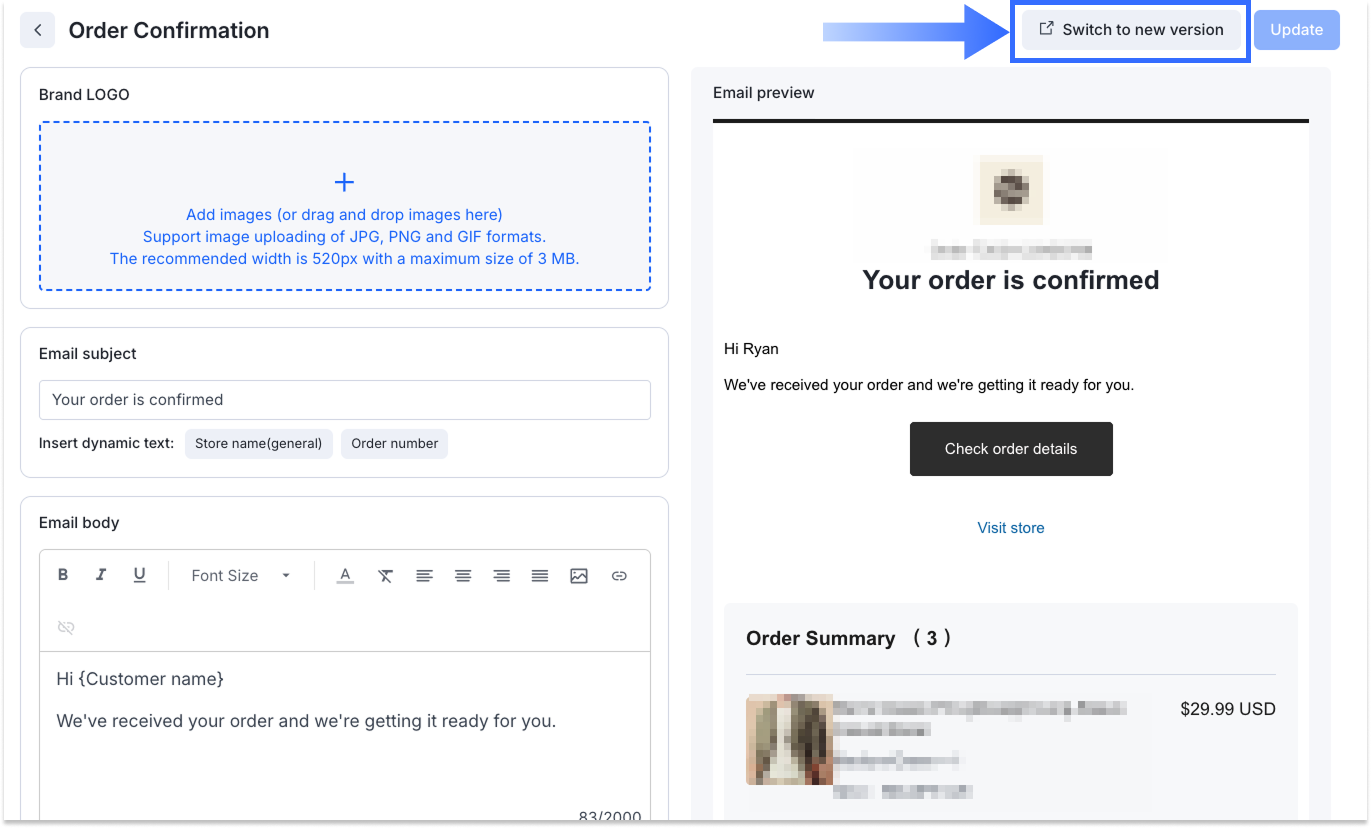This screenshot has height=828, width=1371.
Task: Click Switch to new version button
Action: [x=1131, y=30]
